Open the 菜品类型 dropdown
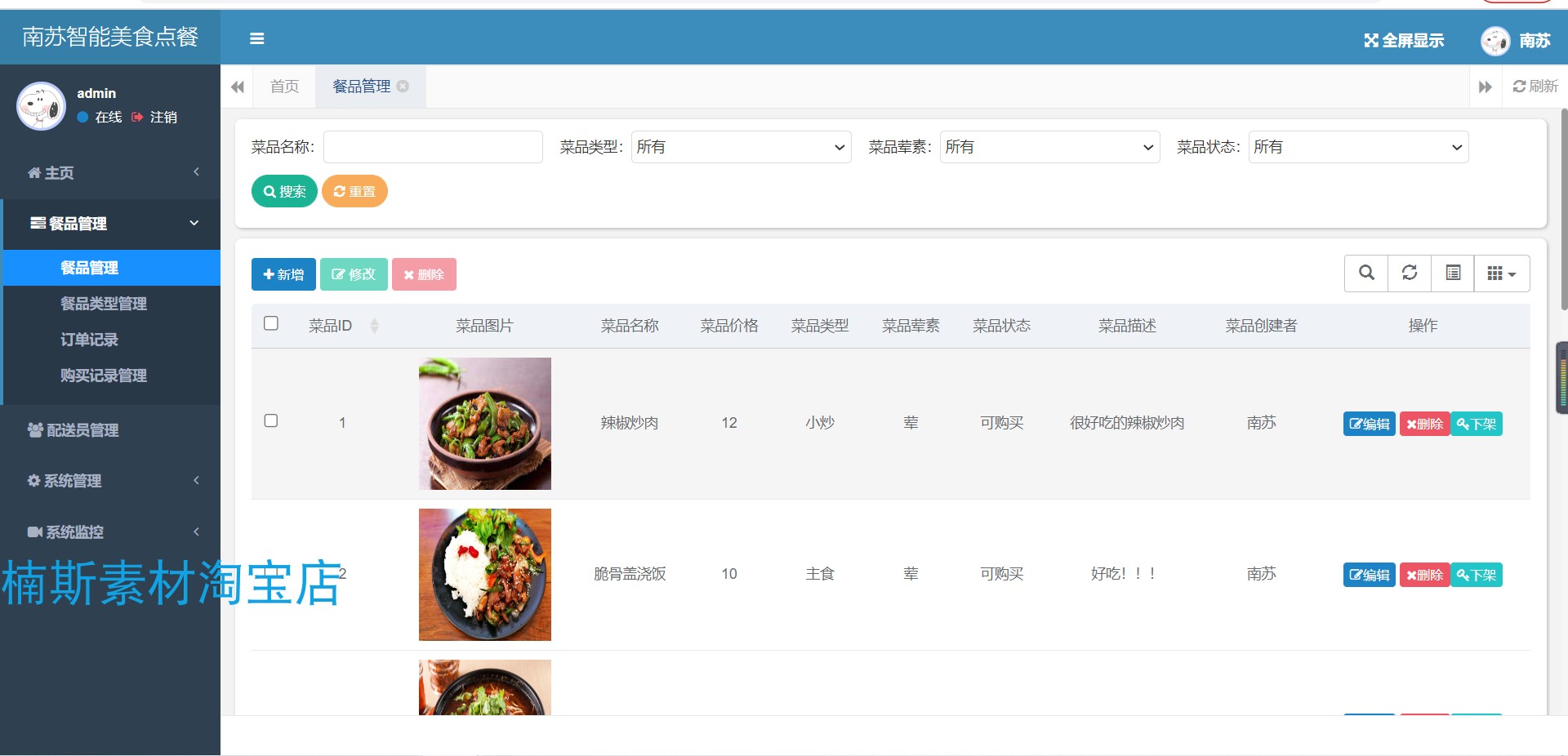The width and height of the screenshot is (1568, 756). pyautogui.click(x=741, y=147)
